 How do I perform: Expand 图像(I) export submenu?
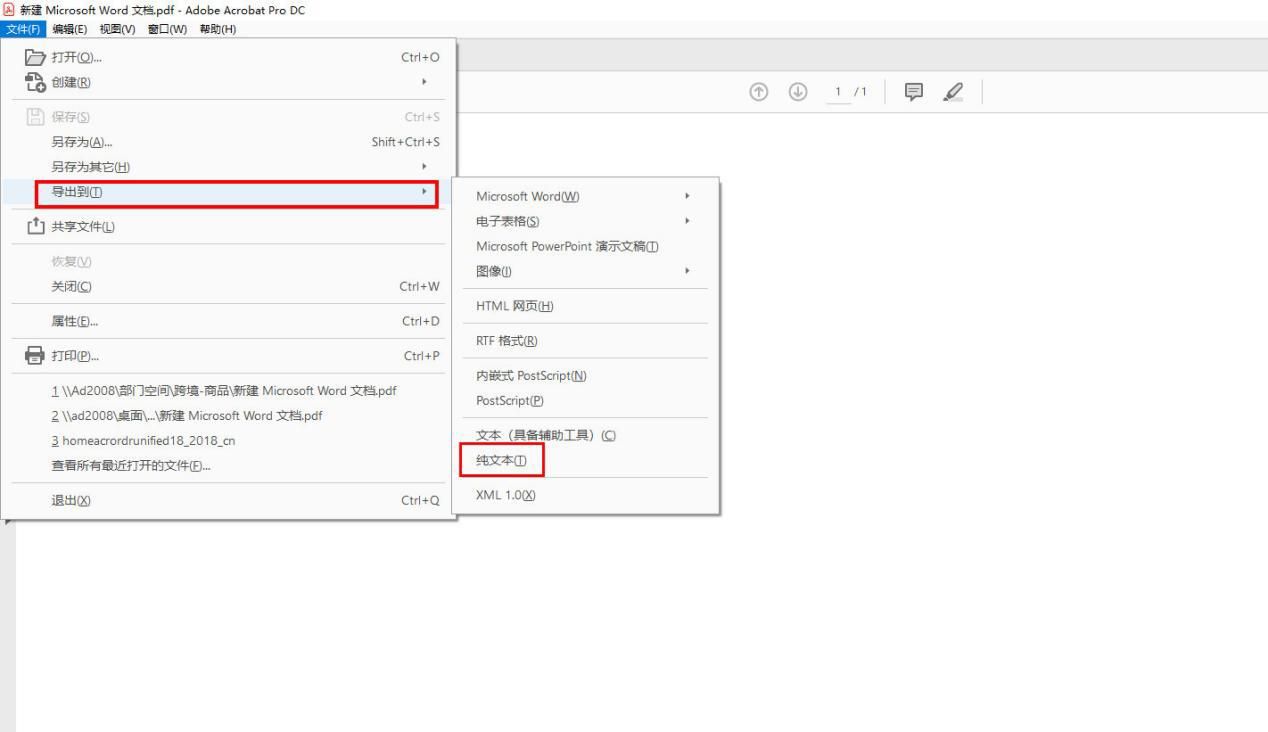586,271
